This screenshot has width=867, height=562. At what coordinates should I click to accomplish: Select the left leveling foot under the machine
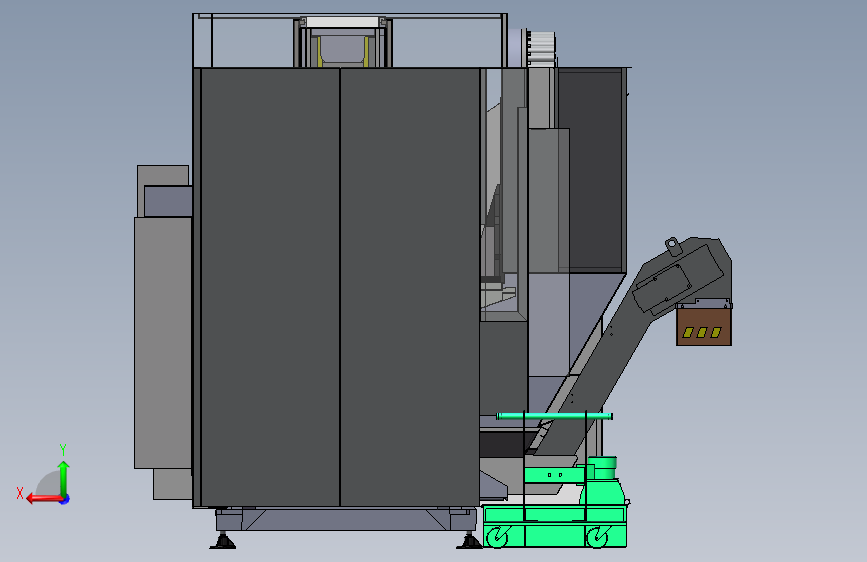(223, 541)
